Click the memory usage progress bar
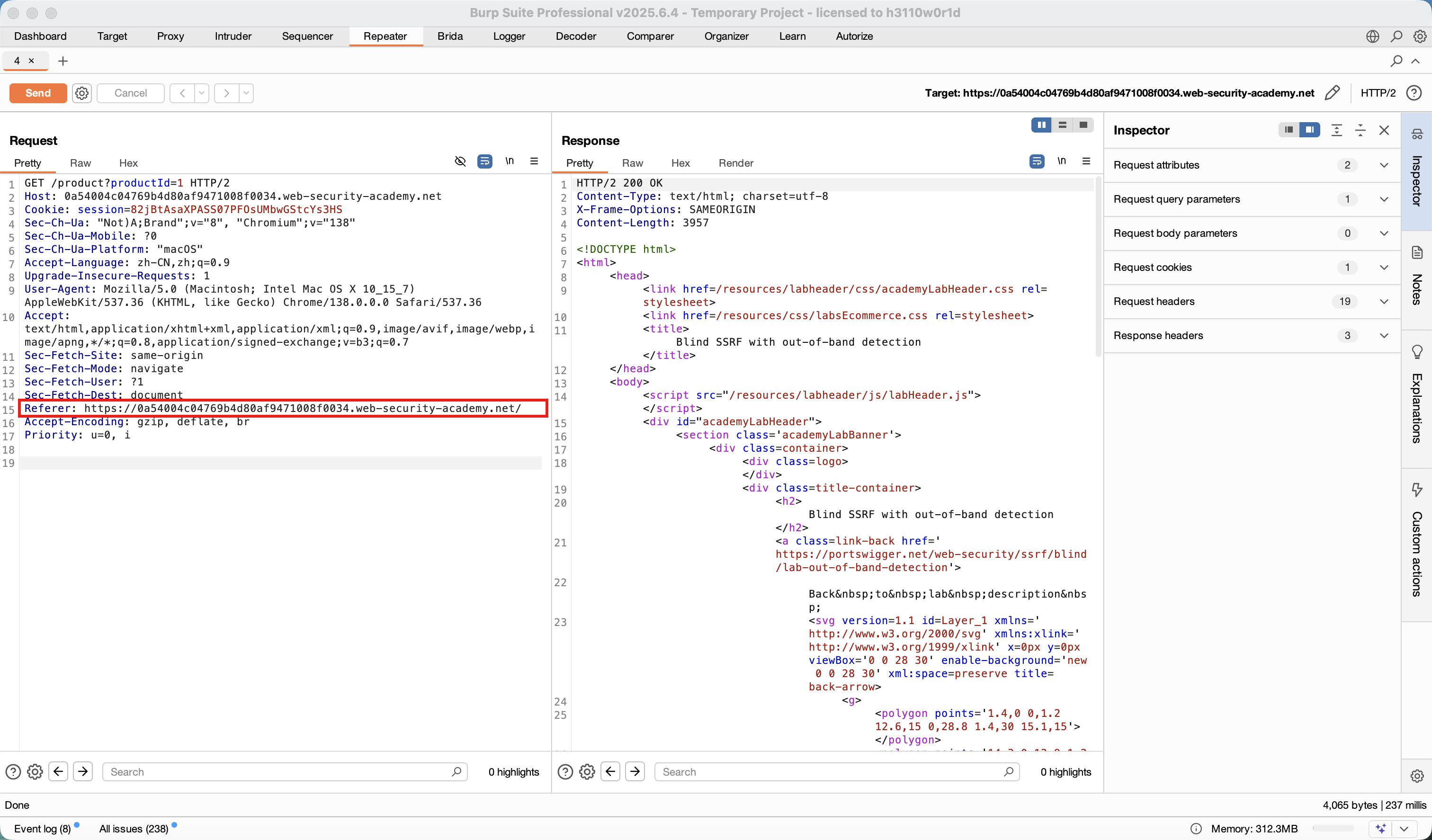Image resolution: width=1432 pixels, height=840 pixels. click(1333, 829)
